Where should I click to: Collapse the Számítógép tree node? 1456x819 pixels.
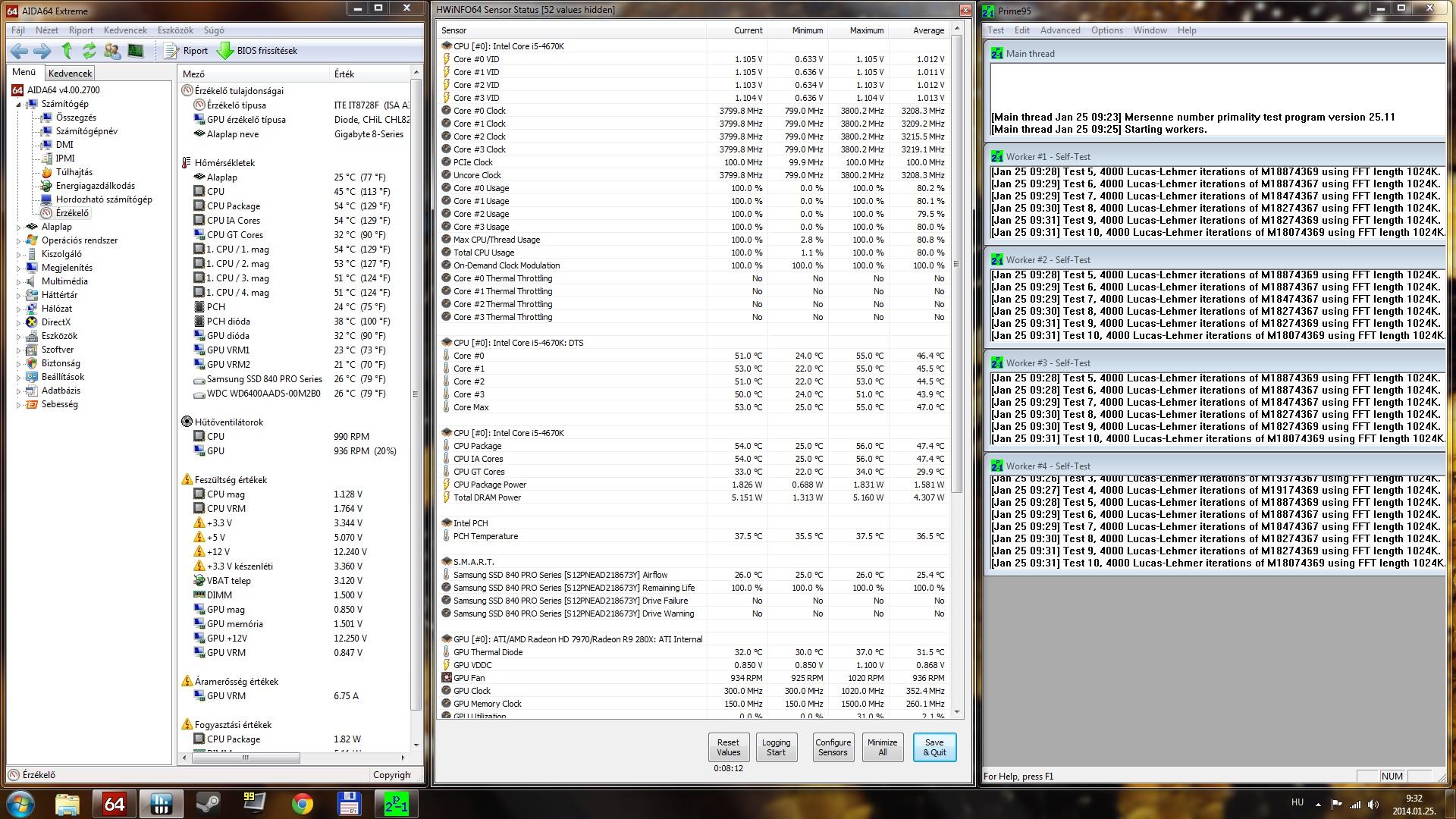point(18,104)
